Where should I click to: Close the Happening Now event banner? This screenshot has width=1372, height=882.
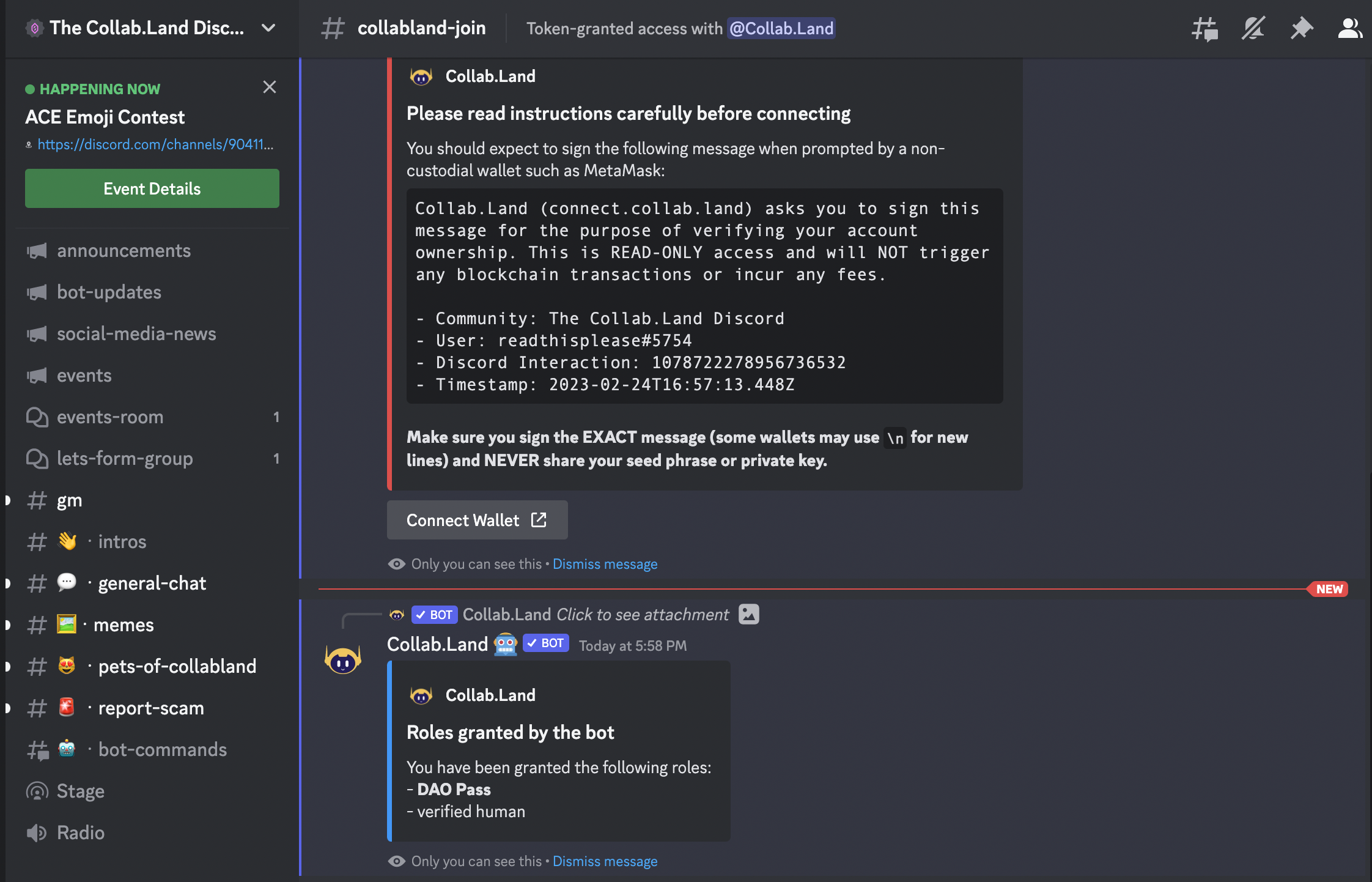pos(270,87)
